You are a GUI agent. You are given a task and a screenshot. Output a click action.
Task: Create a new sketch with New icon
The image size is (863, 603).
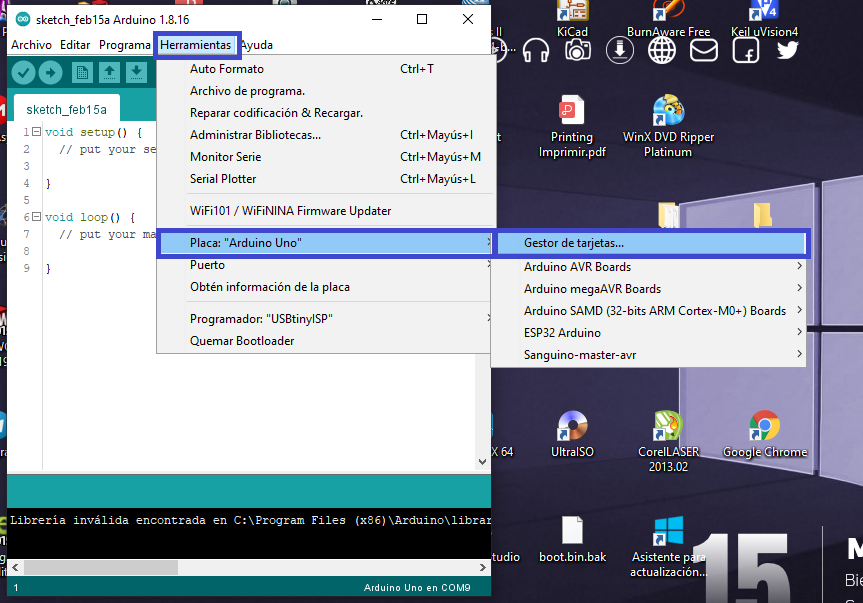[82, 72]
